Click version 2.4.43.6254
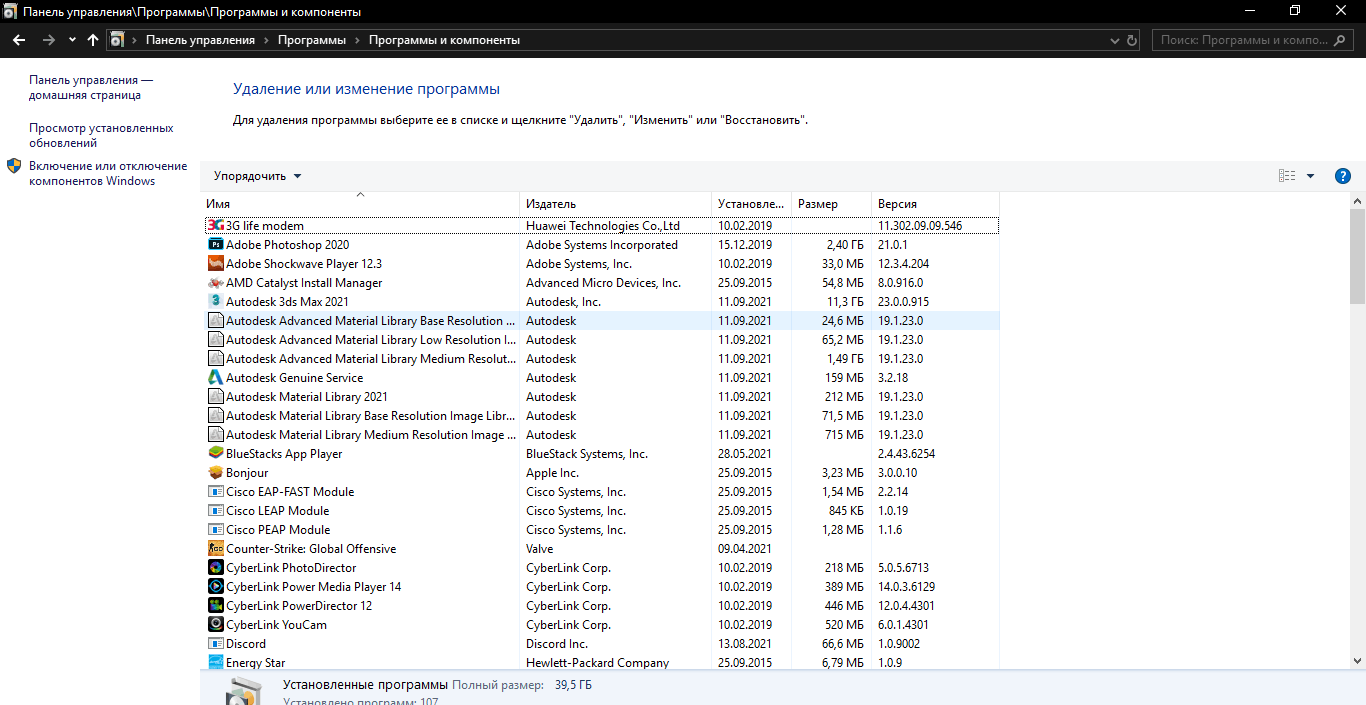Screen dimensions: 1366x705 point(906,454)
